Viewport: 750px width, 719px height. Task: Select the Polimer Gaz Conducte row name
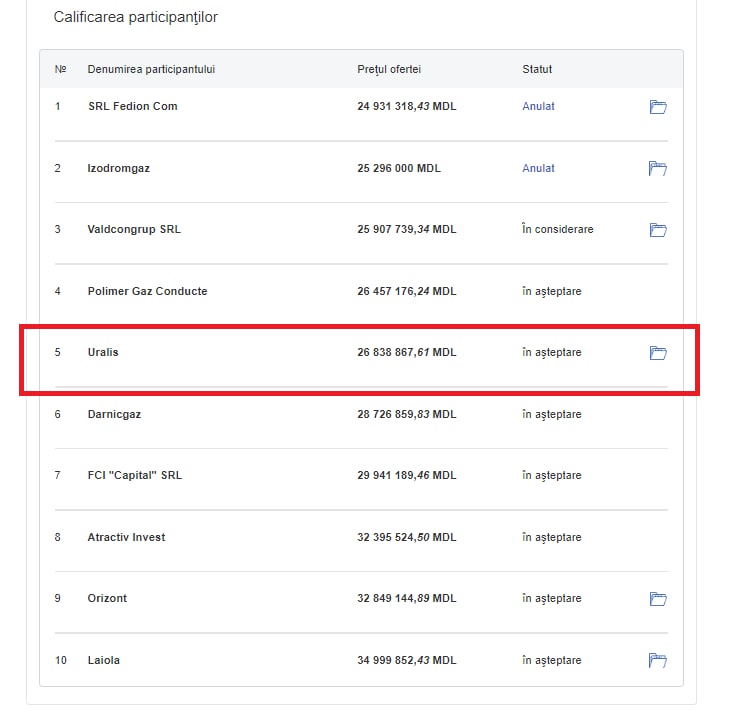pyautogui.click(x=147, y=291)
